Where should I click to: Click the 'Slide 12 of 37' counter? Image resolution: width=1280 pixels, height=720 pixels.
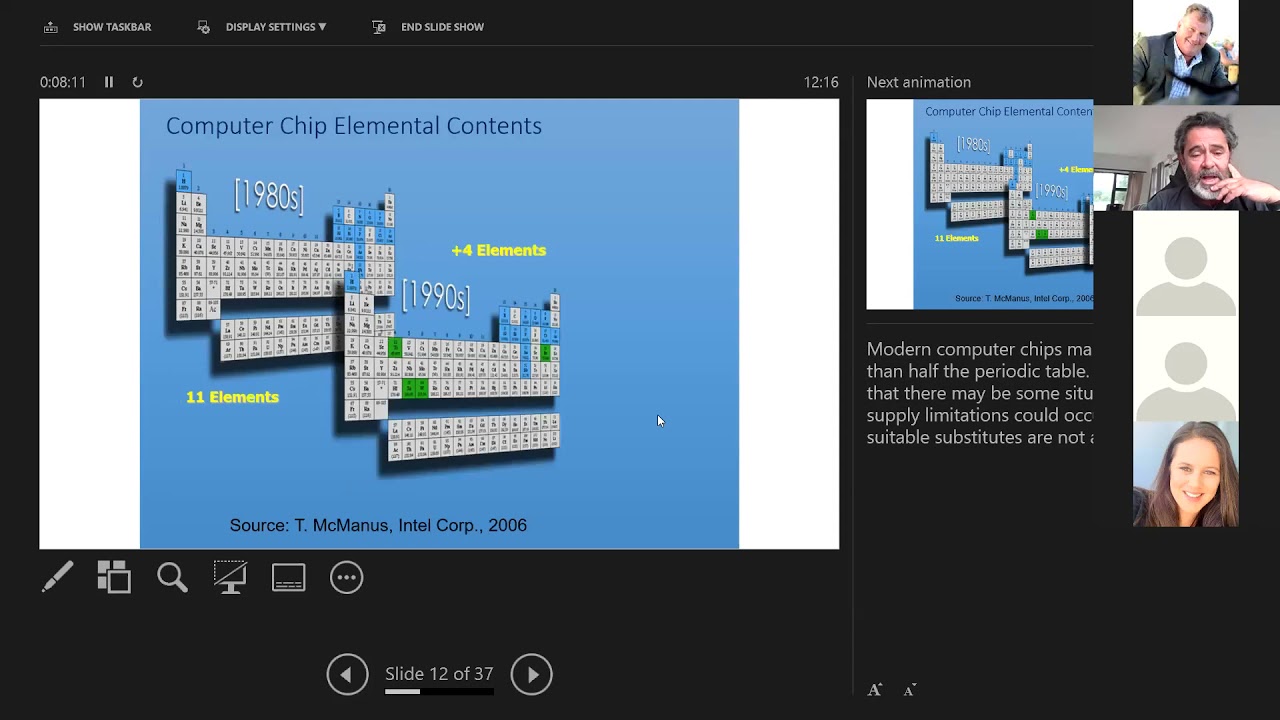coord(439,674)
